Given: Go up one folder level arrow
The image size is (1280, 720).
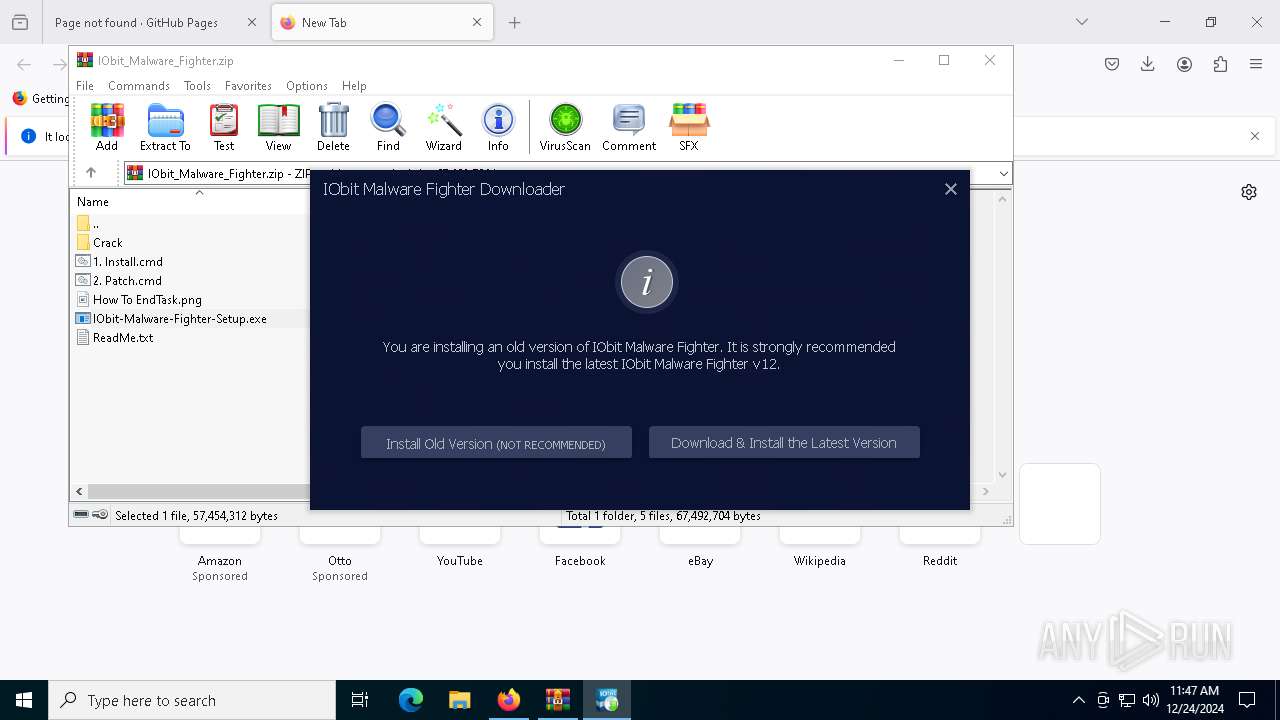Looking at the screenshot, I should coord(91,173).
